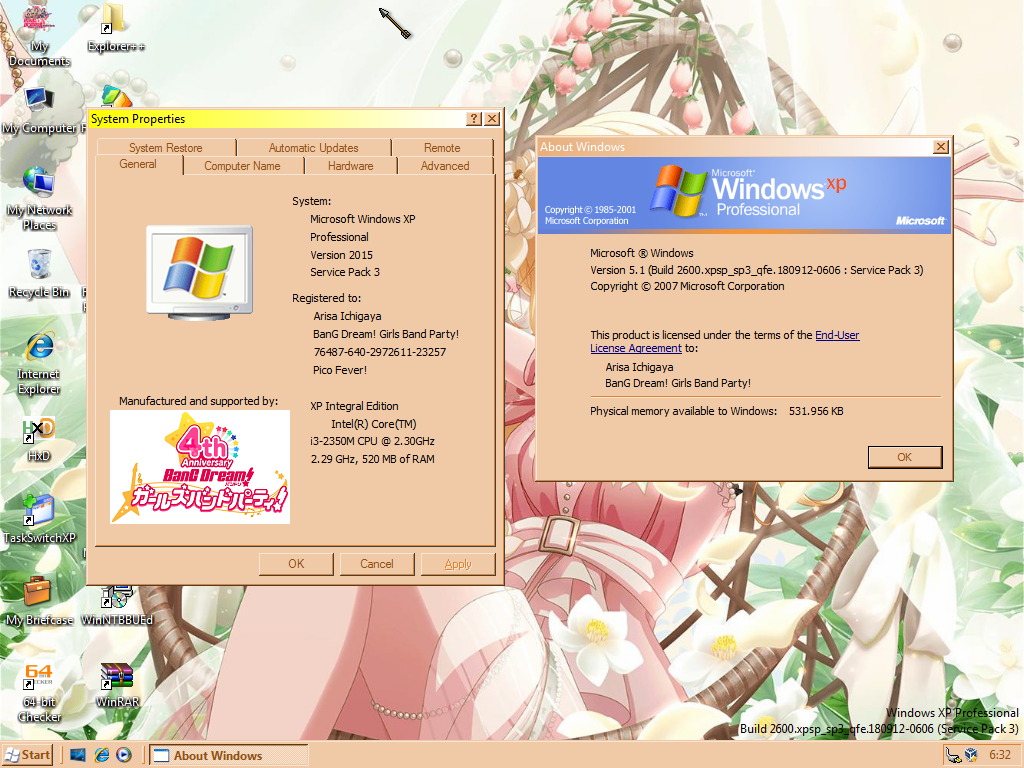Click the Show Desktop quick launch icon
The height and width of the screenshot is (768, 1024).
pyautogui.click(x=78, y=755)
